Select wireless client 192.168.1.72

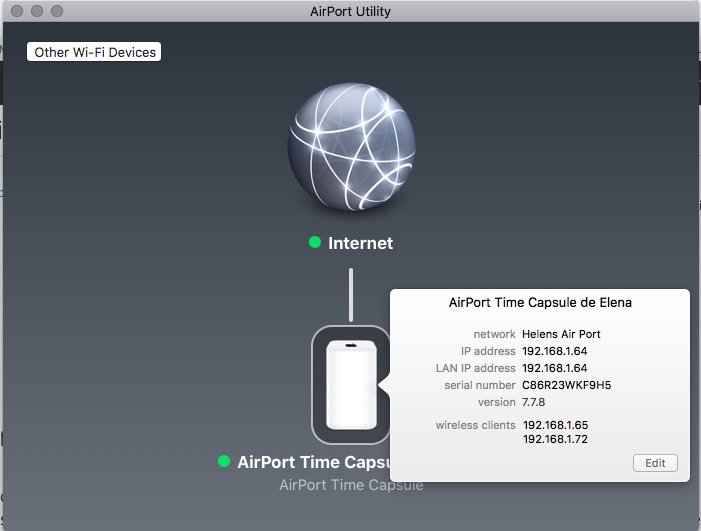[556, 439]
